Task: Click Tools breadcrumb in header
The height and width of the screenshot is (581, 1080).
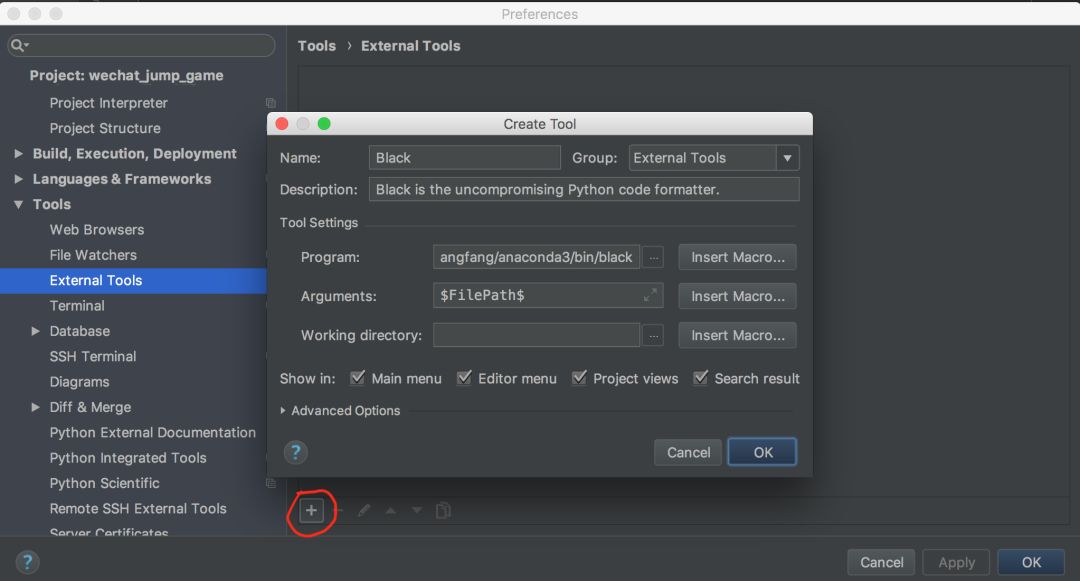Action: pos(317,46)
